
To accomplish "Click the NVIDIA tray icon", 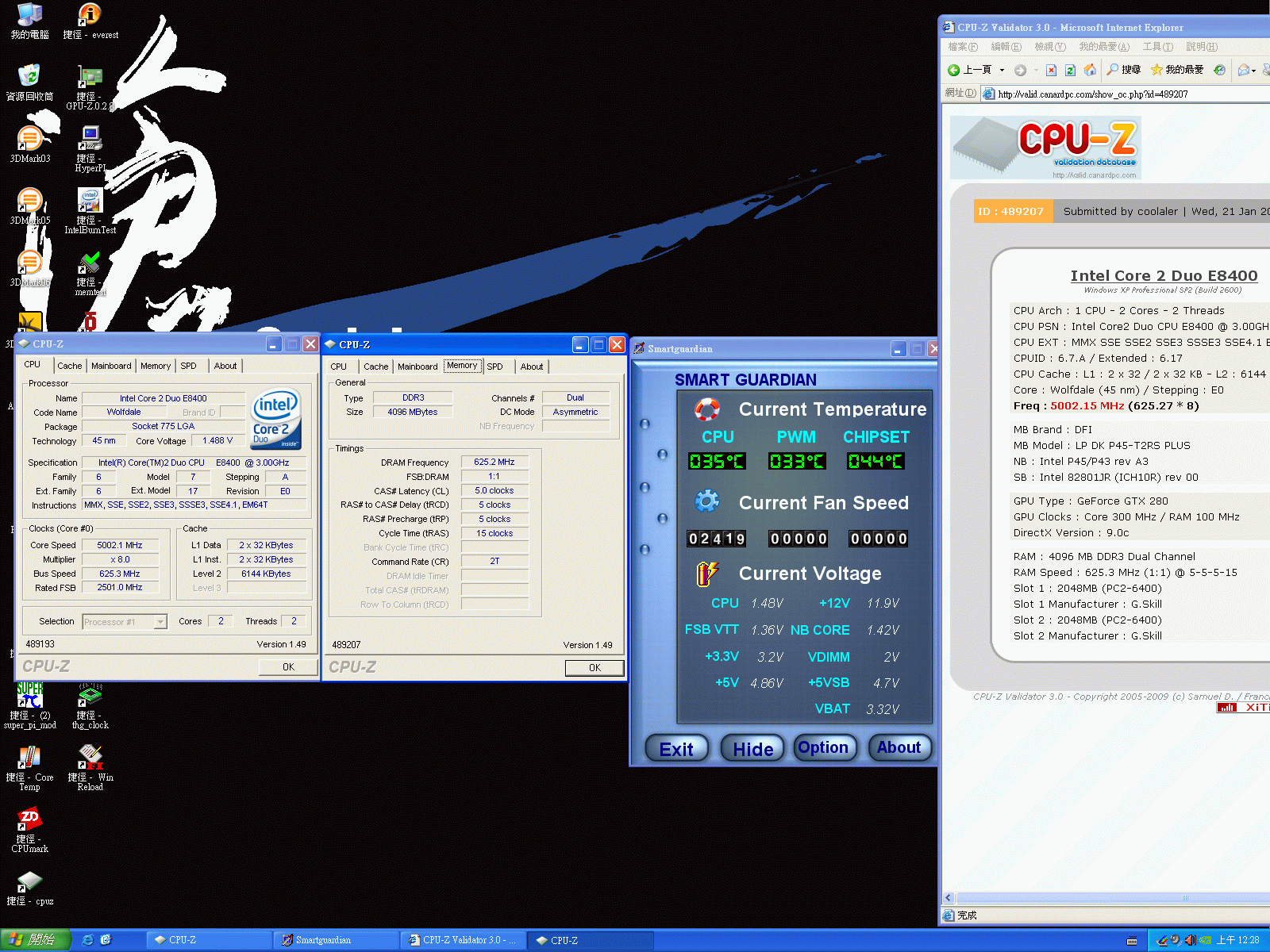I will [x=1205, y=940].
